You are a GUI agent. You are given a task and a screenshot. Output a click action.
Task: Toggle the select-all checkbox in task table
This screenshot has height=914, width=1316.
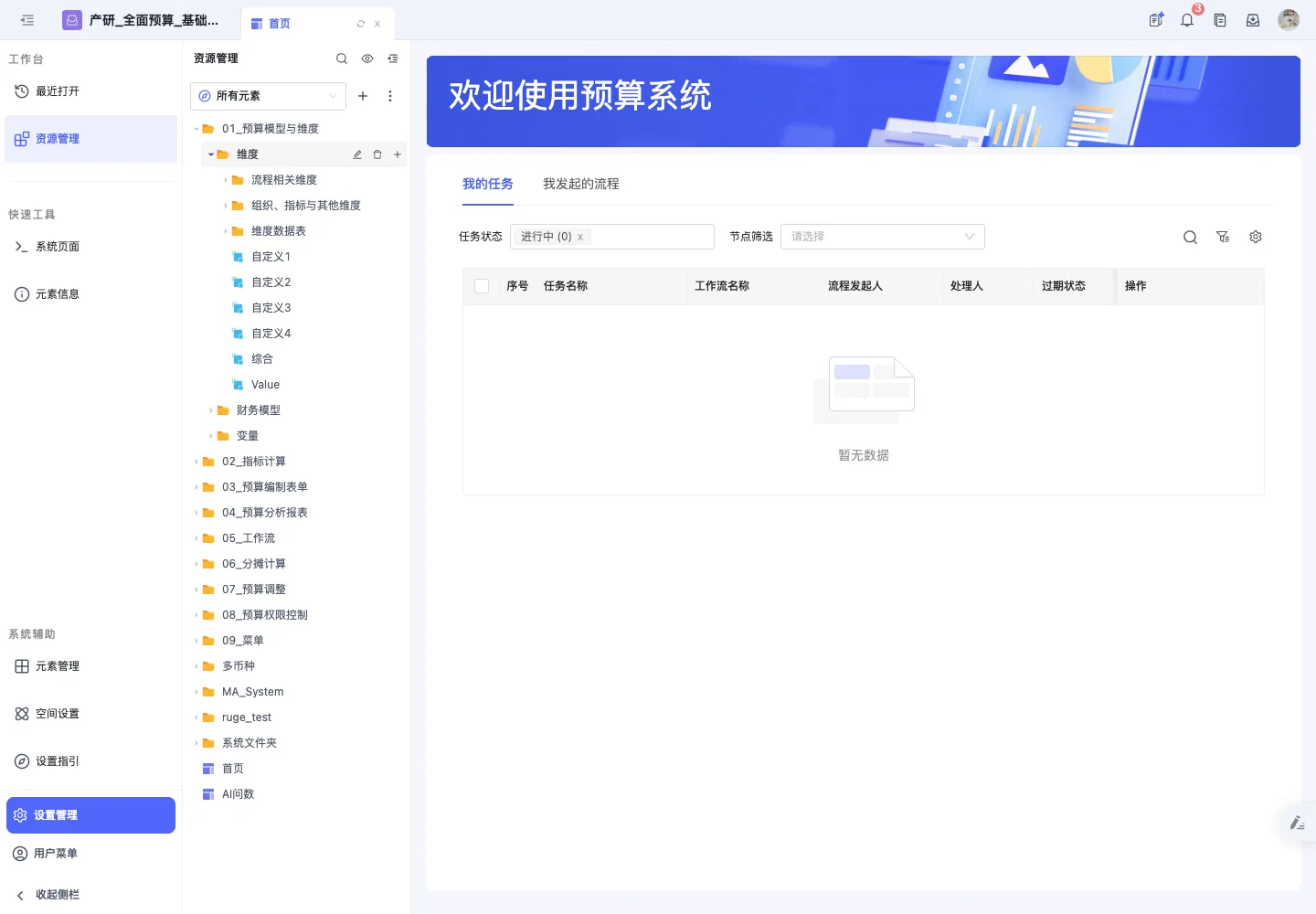(x=482, y=286)
